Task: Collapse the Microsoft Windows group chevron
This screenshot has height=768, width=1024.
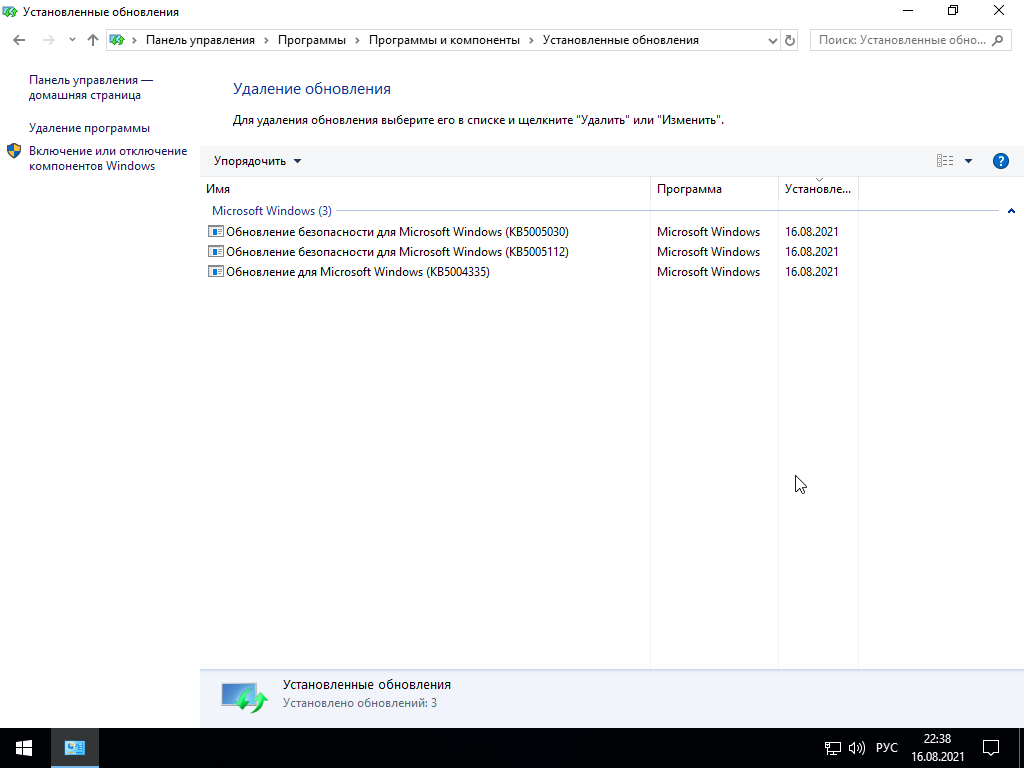Action: (1011, 211)
